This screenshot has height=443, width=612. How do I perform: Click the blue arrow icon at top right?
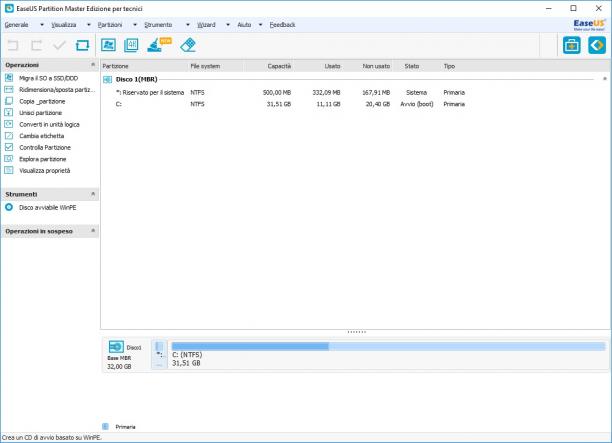597,45
